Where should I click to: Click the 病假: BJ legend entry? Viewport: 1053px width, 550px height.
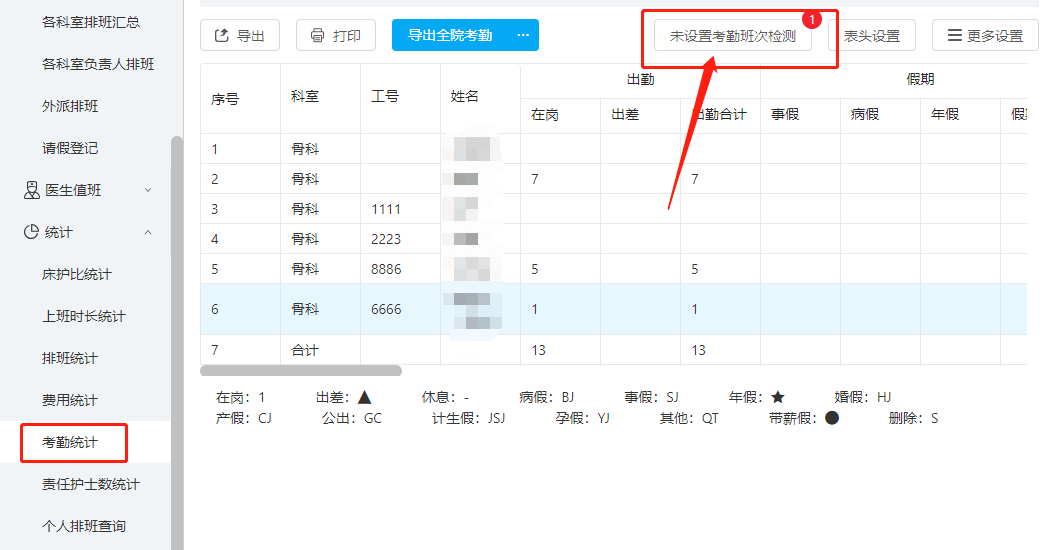[x=547, y=398]
